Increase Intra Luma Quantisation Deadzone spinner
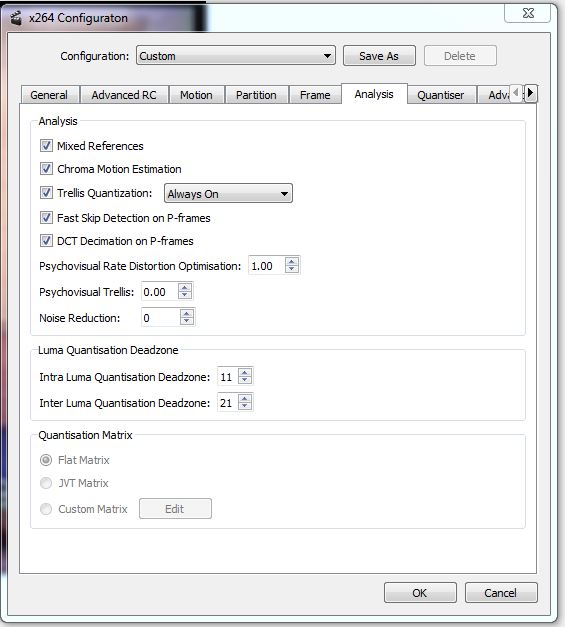 click(245, 373)
